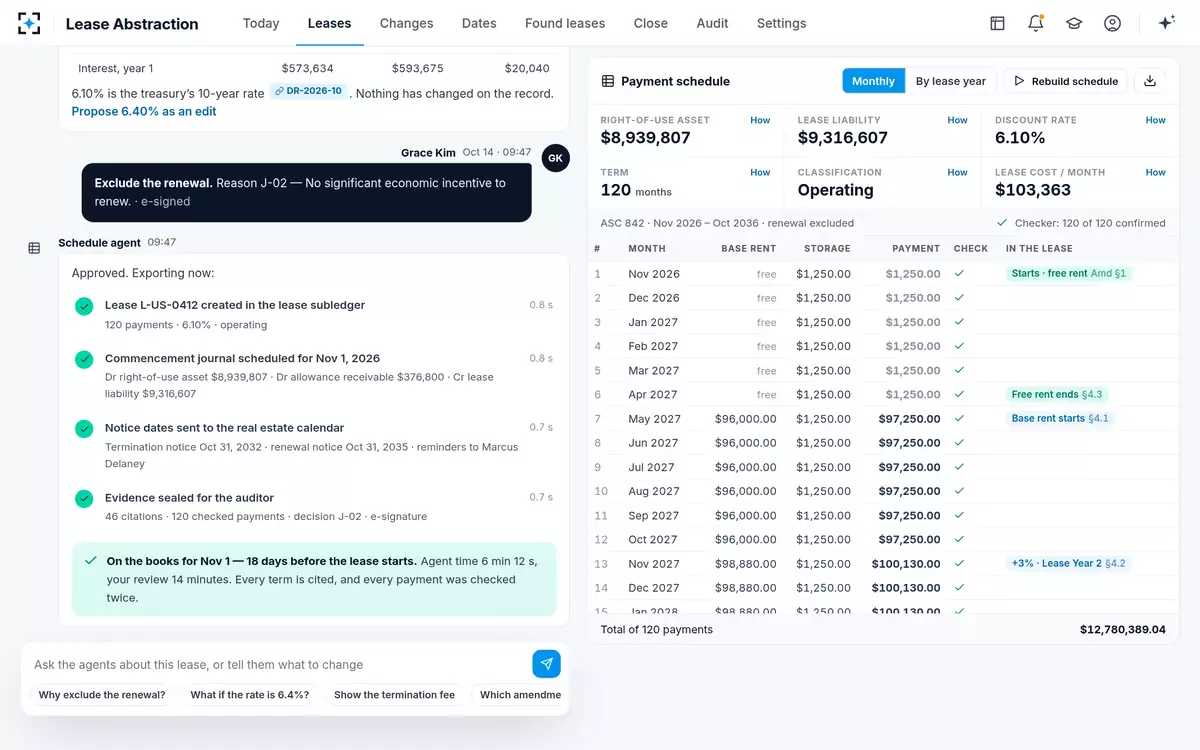Click the On the books for Nov 1 summary
Image resolution: width=1200 pixels, height=750 pixels.
click(x=314, y=579)
